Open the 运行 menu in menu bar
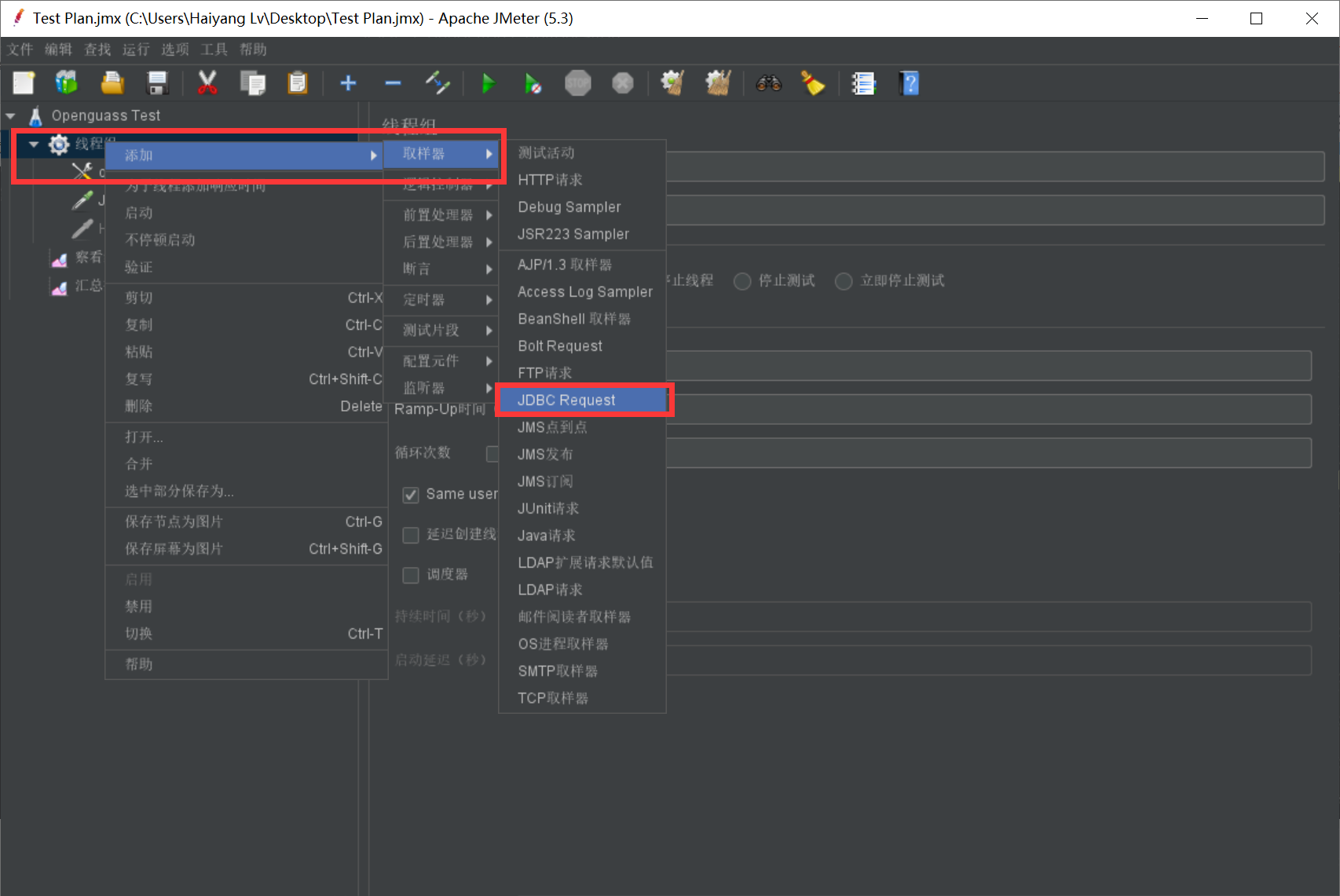This screenshot has width=1340, height=896. (x=136, y=49)
